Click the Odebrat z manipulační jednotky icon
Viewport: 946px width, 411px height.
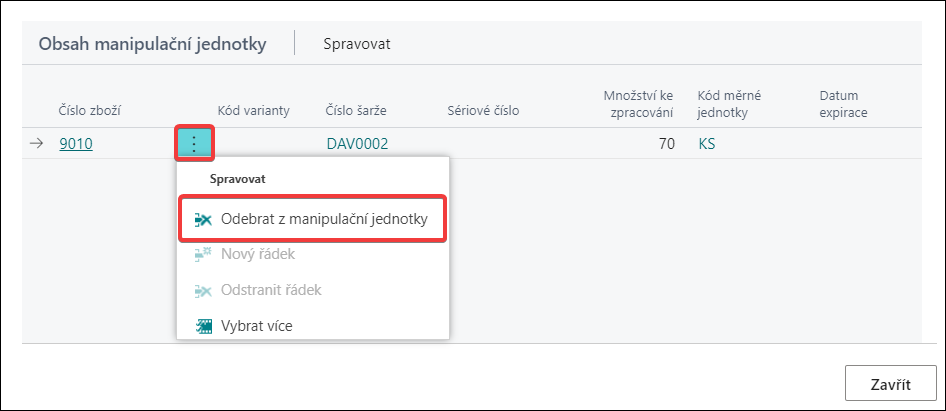click(203, 220)
